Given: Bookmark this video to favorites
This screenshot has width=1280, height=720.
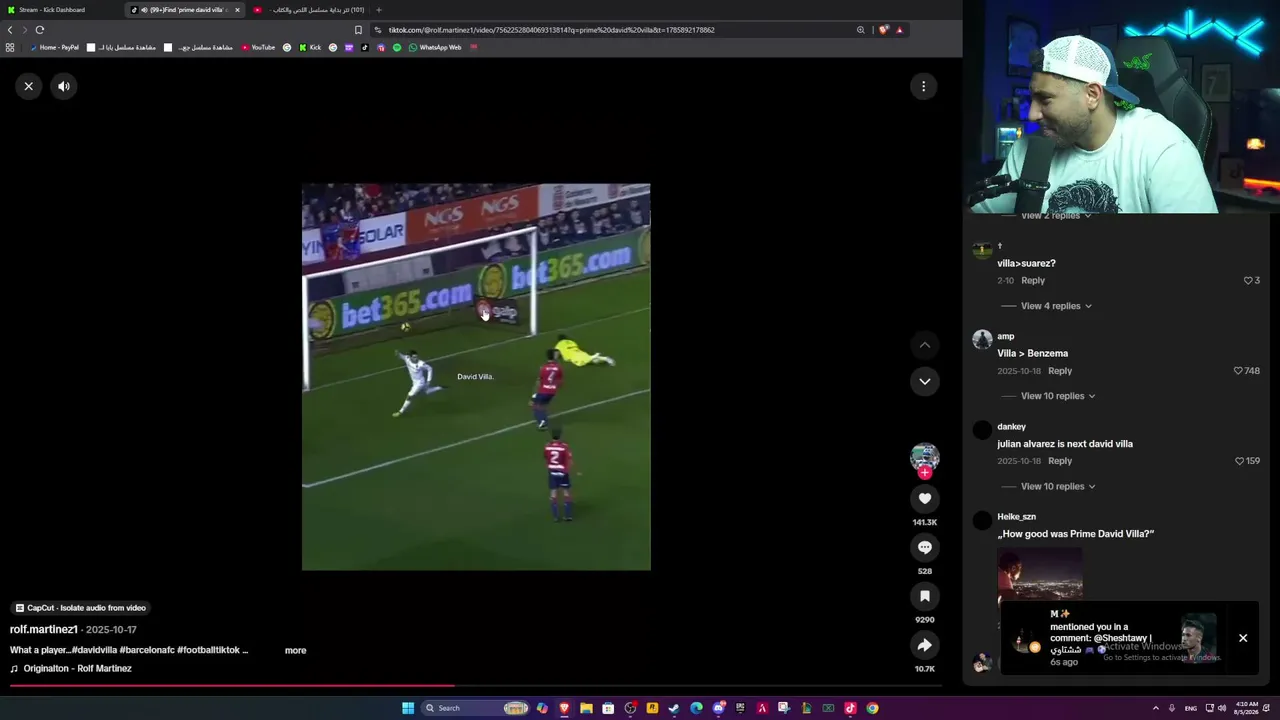Looking at the screenshot, I should [x=924, y=596].
